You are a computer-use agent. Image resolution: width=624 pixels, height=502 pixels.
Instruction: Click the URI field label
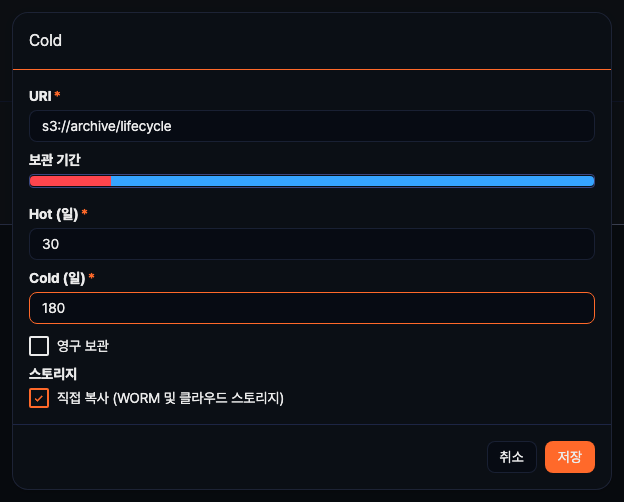click(x=40, y=95)
